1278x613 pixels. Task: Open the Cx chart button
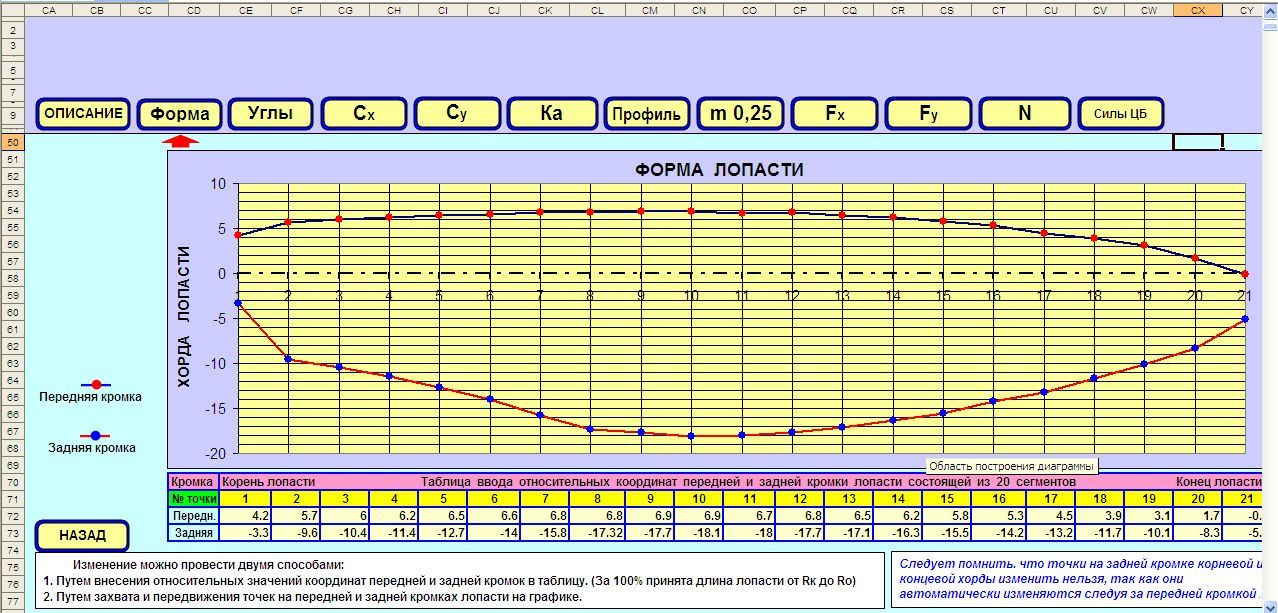coord(364,114)
